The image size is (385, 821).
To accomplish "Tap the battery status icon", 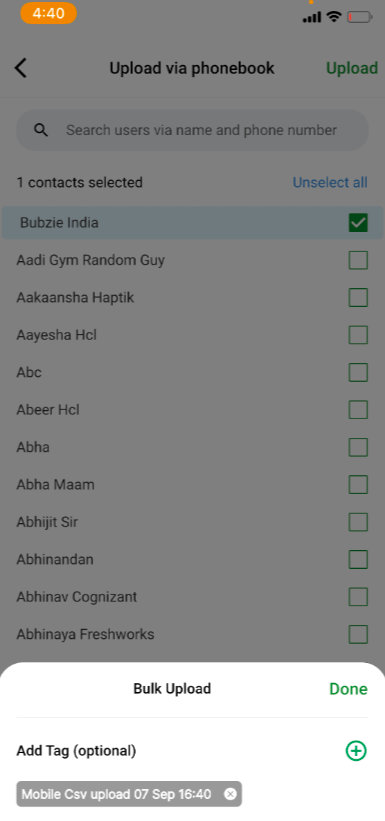I will (x=359, y=17).
